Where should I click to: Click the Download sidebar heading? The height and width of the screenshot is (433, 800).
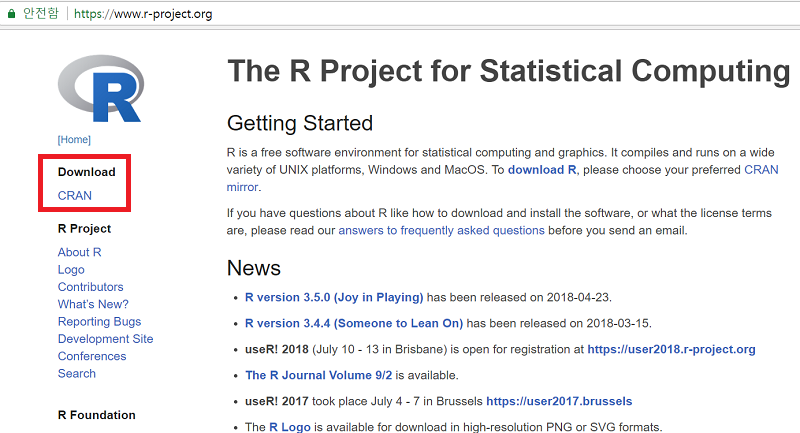[87, 172]
